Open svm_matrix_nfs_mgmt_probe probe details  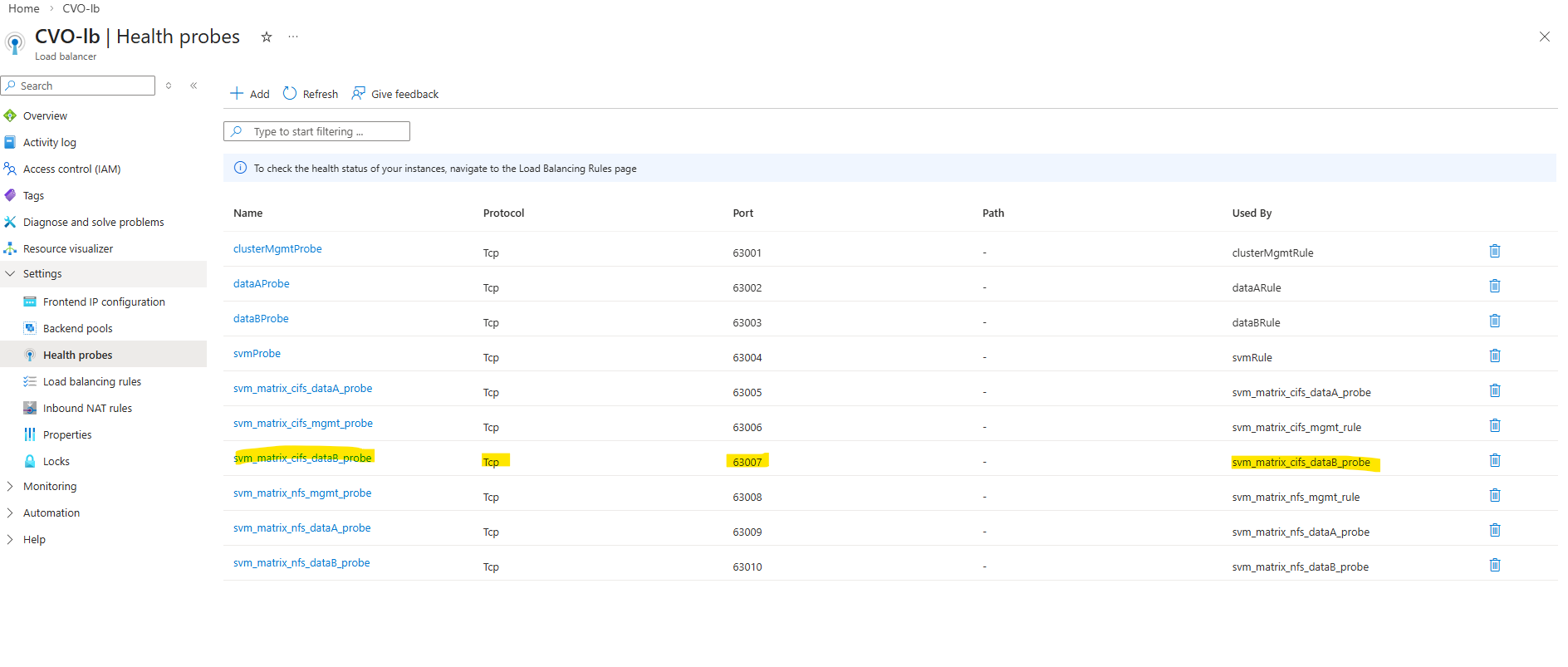pos(302,493)
